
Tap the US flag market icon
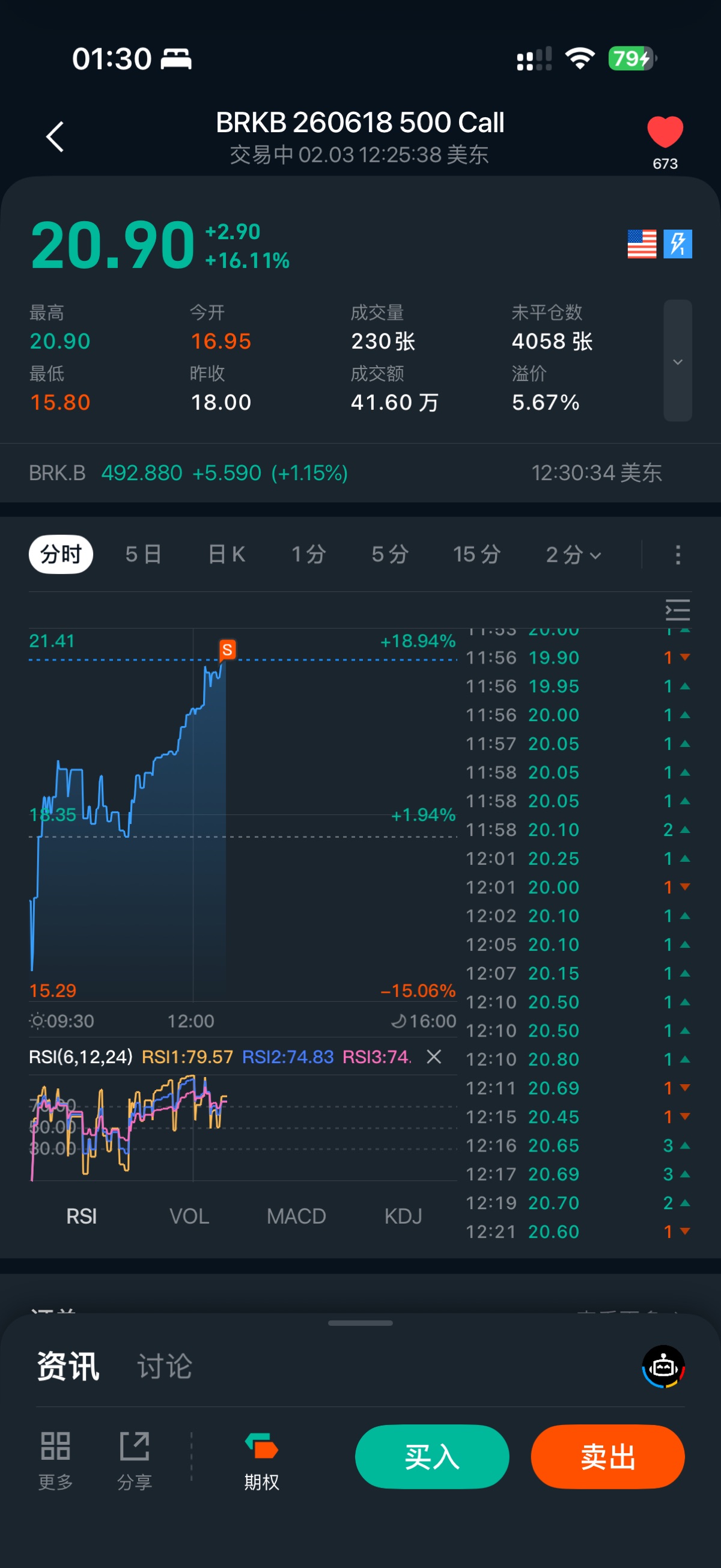(x=641, y=244)
